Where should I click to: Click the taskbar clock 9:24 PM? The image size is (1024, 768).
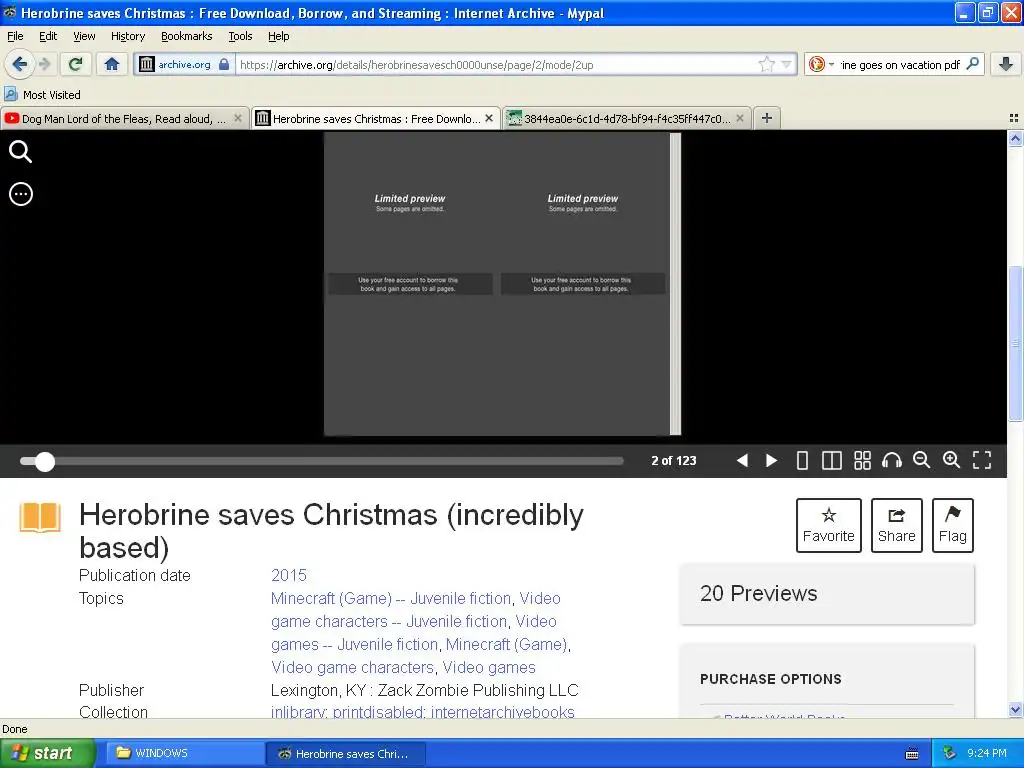point(987,753)
